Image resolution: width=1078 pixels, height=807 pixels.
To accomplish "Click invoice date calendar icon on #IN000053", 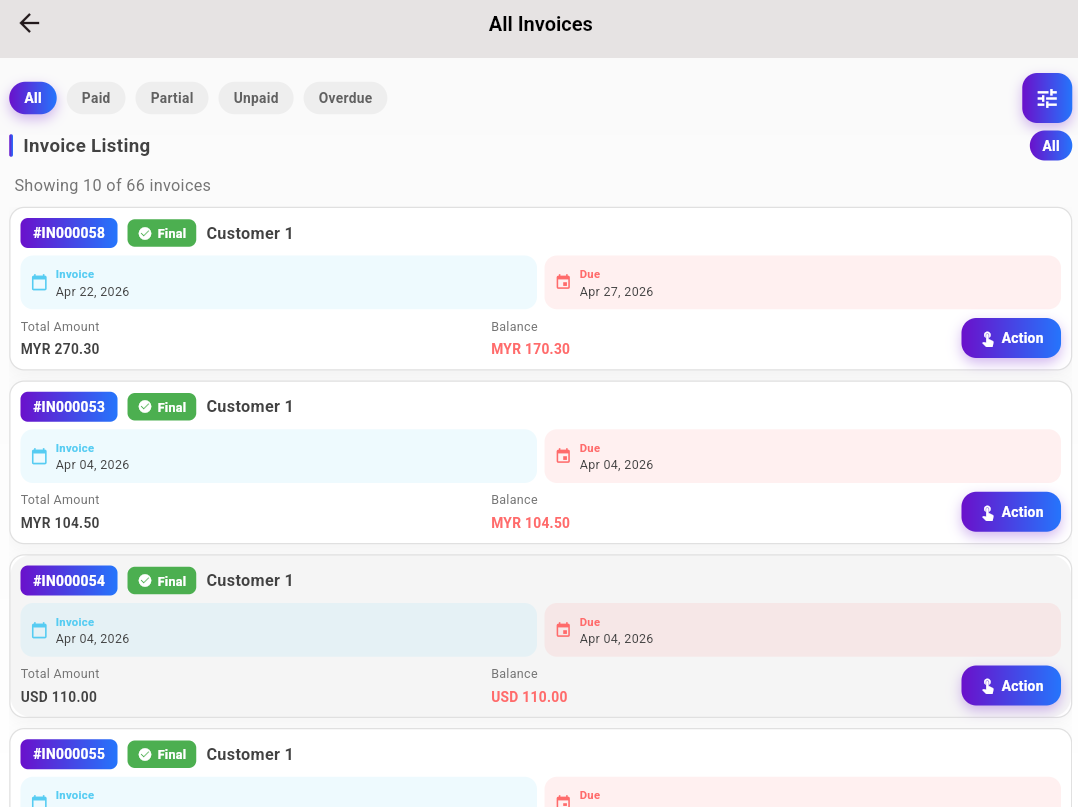I will click(x=39, y=456).
